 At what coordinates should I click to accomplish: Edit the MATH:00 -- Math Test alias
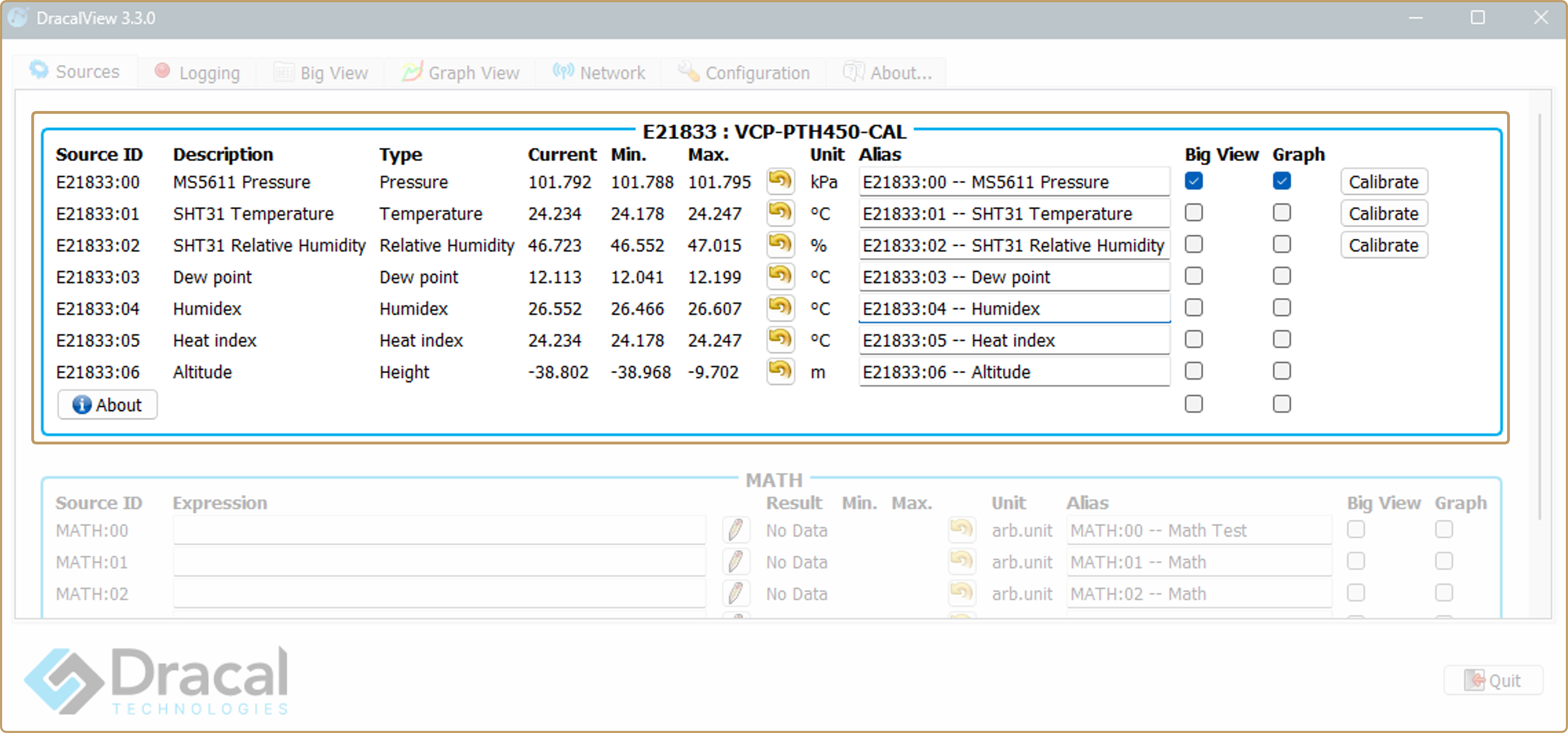click(x=1198, y=530)
